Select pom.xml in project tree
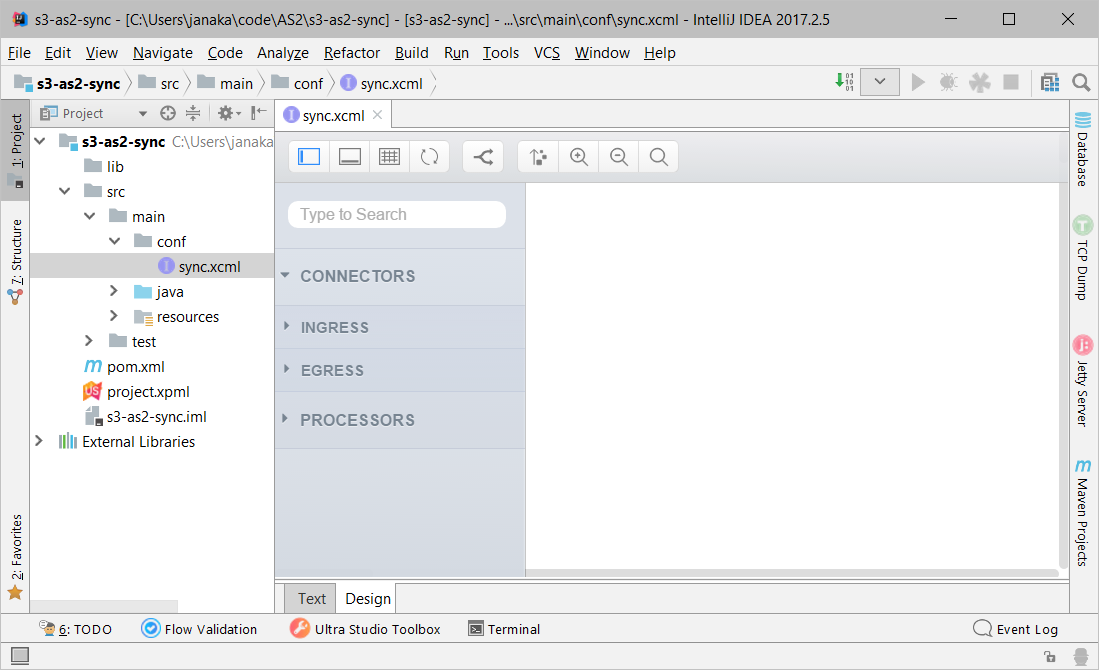Image resolution: width=1099 pixels, height=670 pixels. [x=136, y=367]
